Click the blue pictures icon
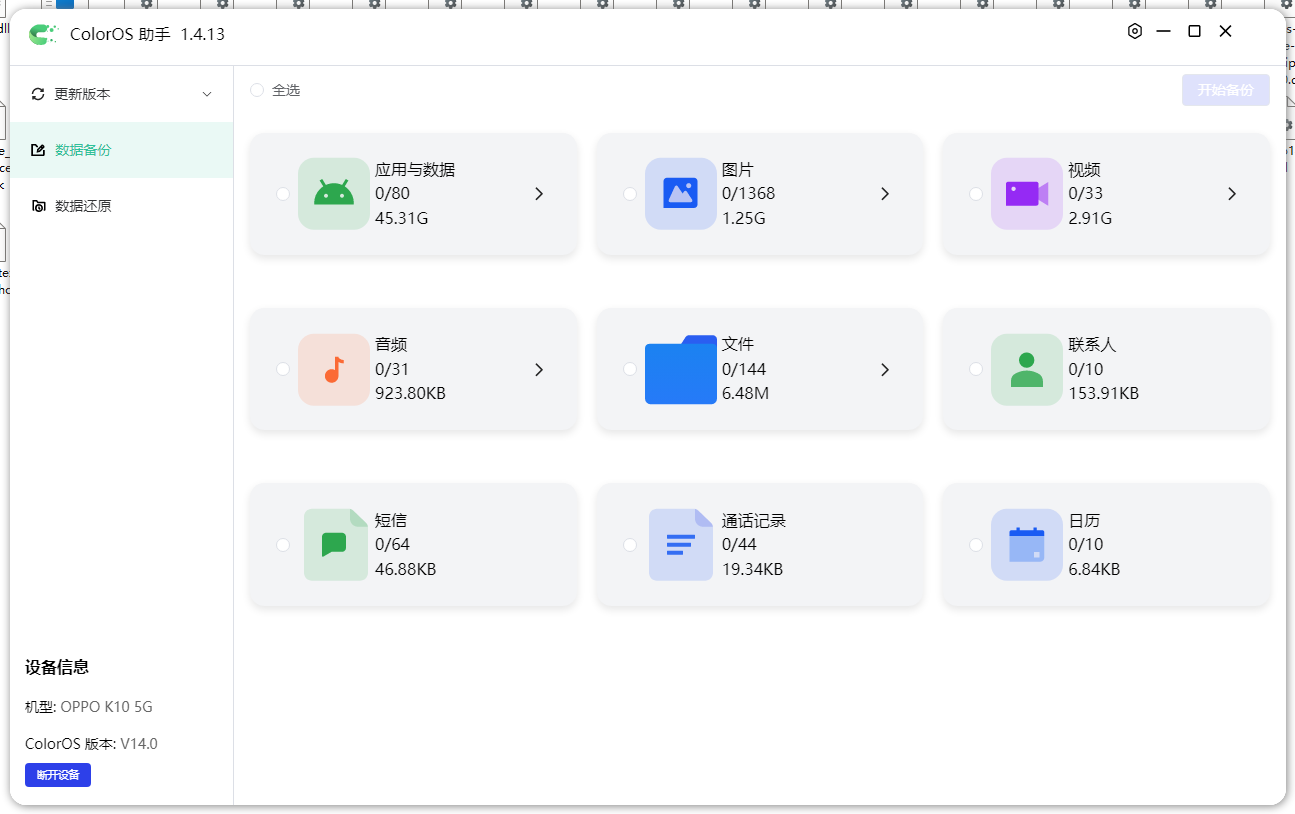Image resolution: width=1295 pixels, height=814 pixels. point(680,194)
